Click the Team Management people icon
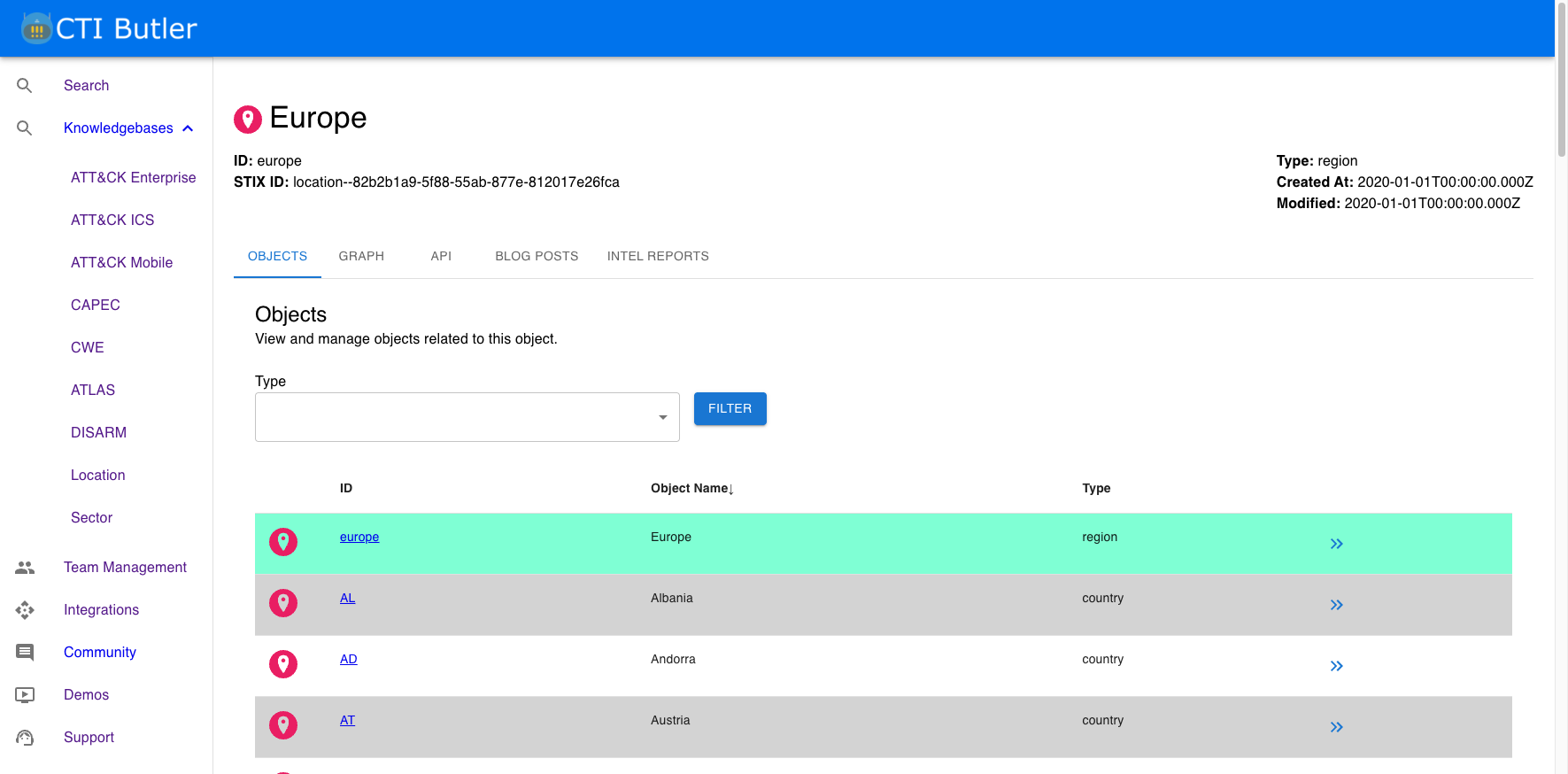The width and height of the screenshot is (1568, 774). pyautogui.click(x=25, y=568)
